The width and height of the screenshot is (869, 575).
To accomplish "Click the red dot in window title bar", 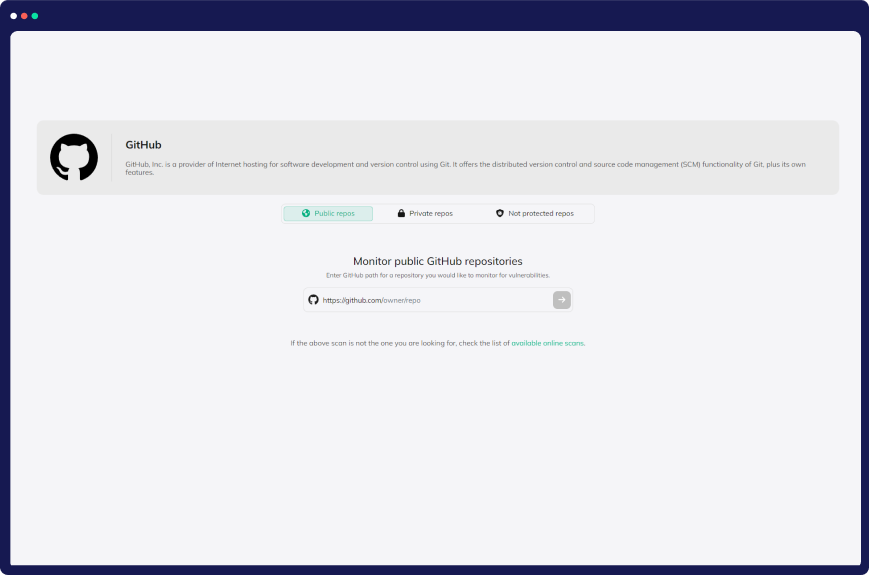I will 24,16.
